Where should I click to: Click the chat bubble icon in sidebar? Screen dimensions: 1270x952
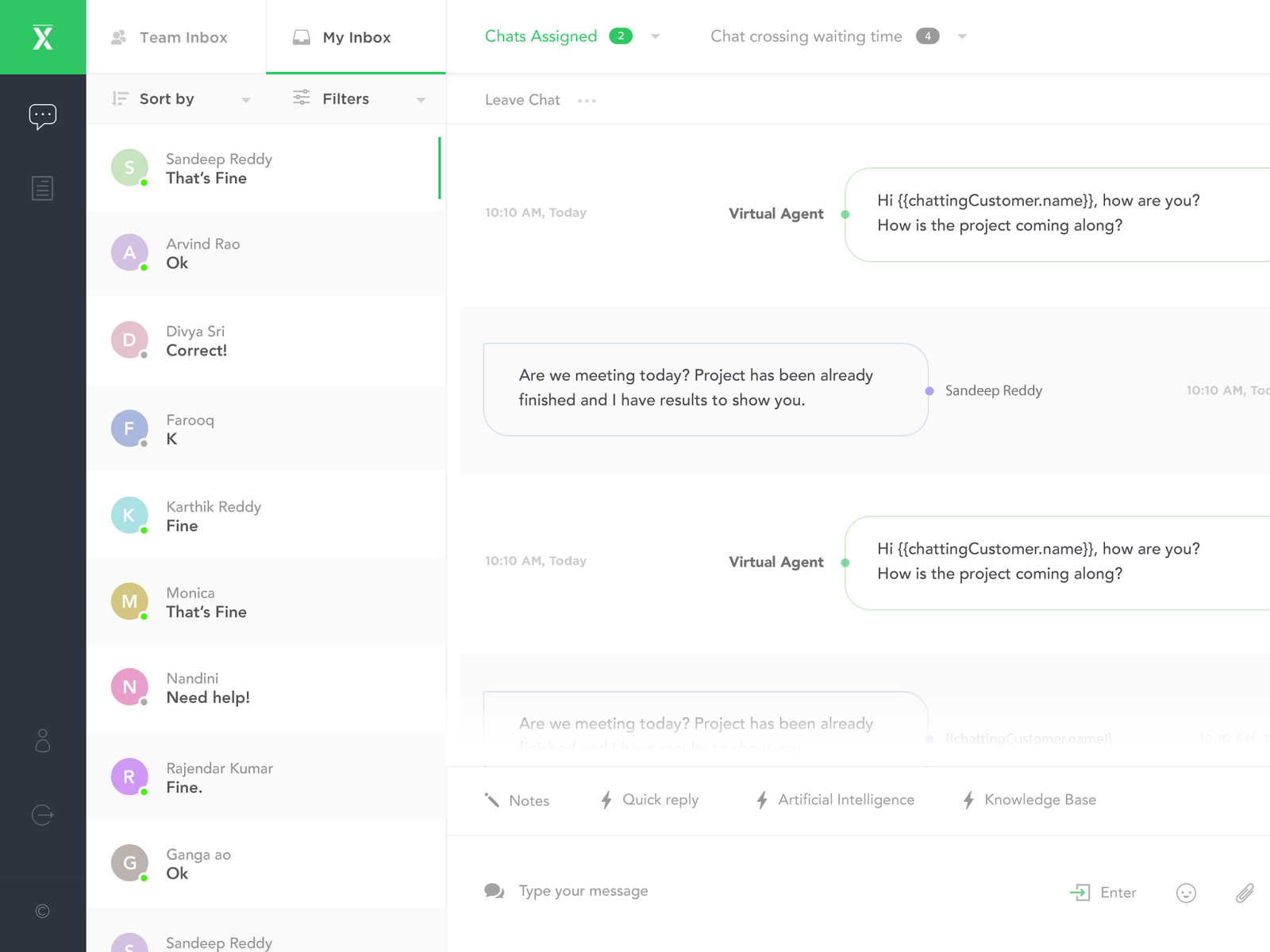[42, 117]
